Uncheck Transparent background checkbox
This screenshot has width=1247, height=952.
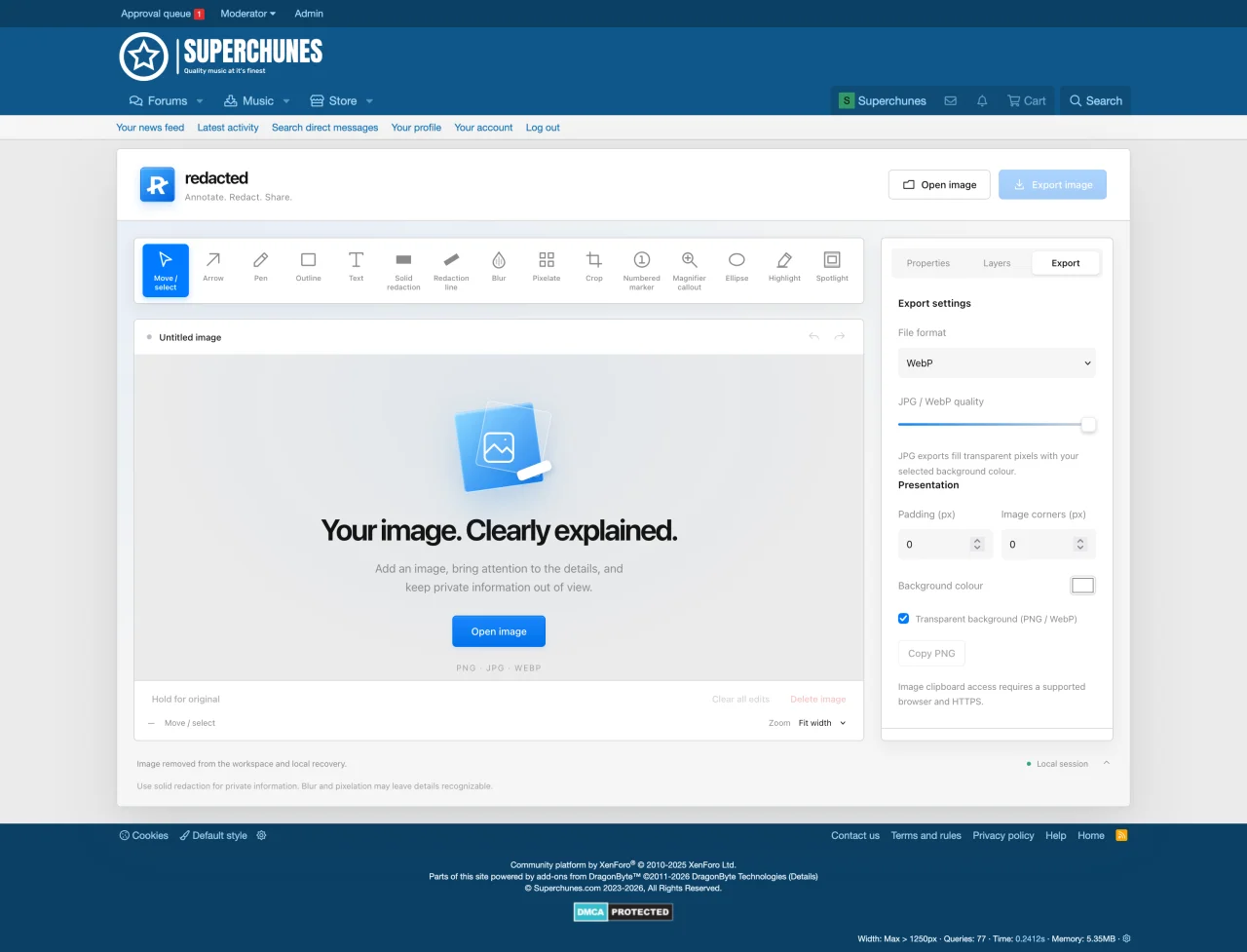tap(903, 619)
